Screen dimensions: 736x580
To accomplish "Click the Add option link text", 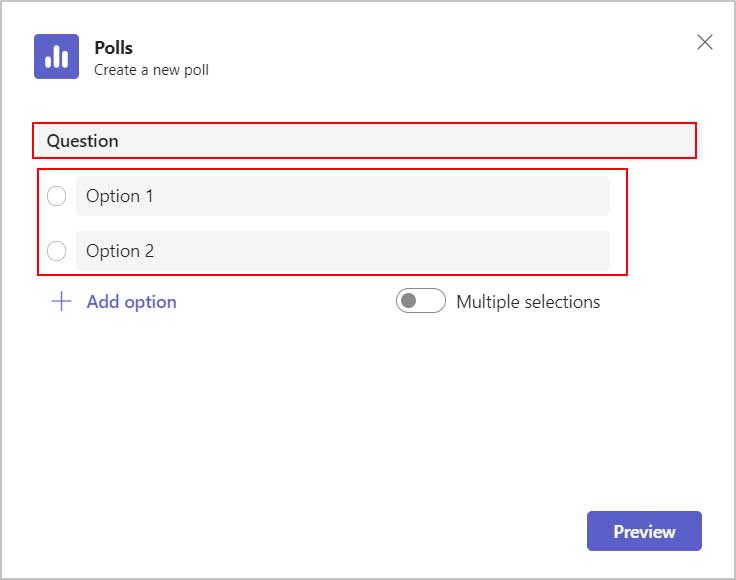I will (x=132, y=302).
